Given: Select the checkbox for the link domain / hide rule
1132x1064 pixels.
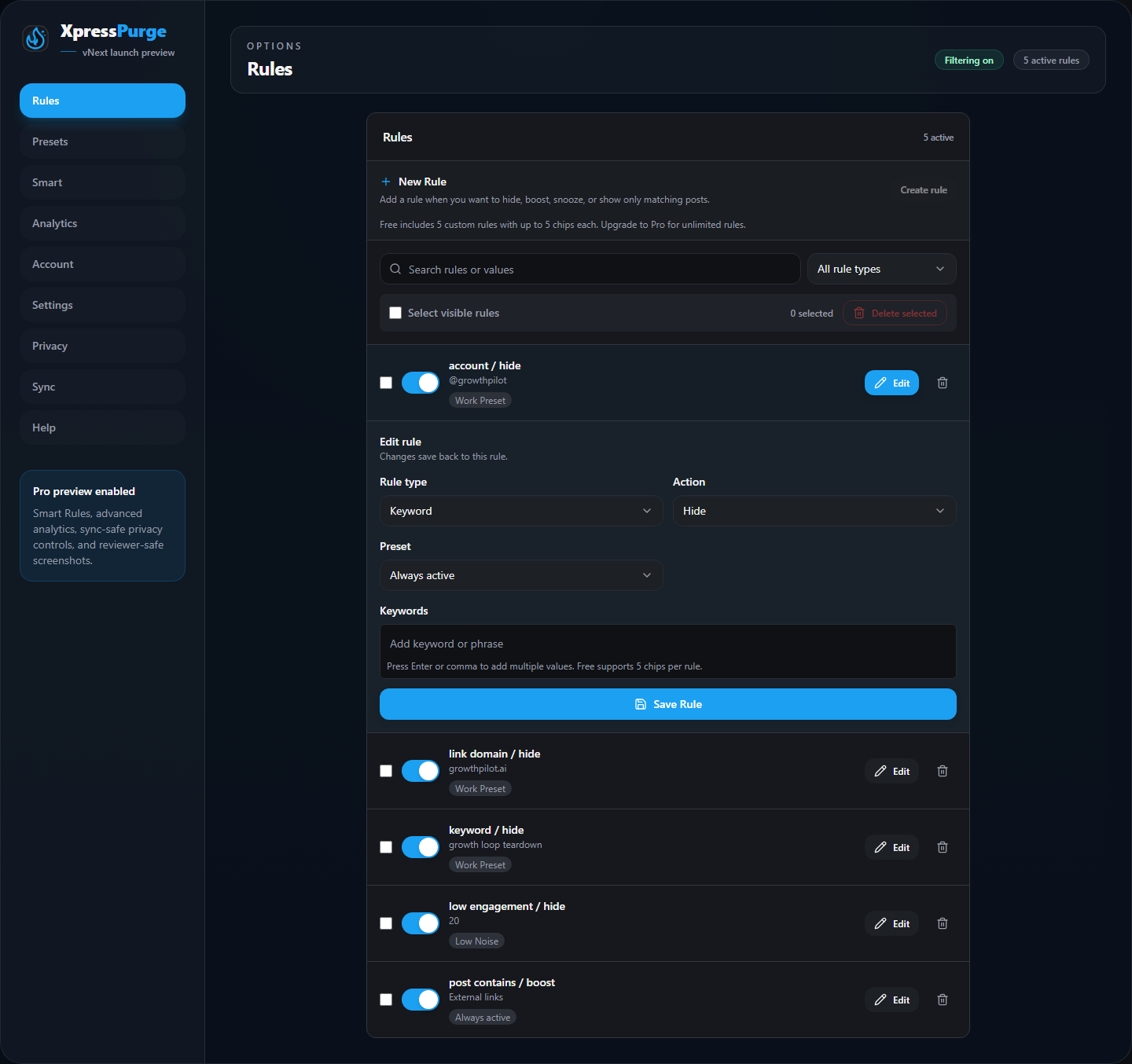Looking at the screenshot, I should coord(386,771).
